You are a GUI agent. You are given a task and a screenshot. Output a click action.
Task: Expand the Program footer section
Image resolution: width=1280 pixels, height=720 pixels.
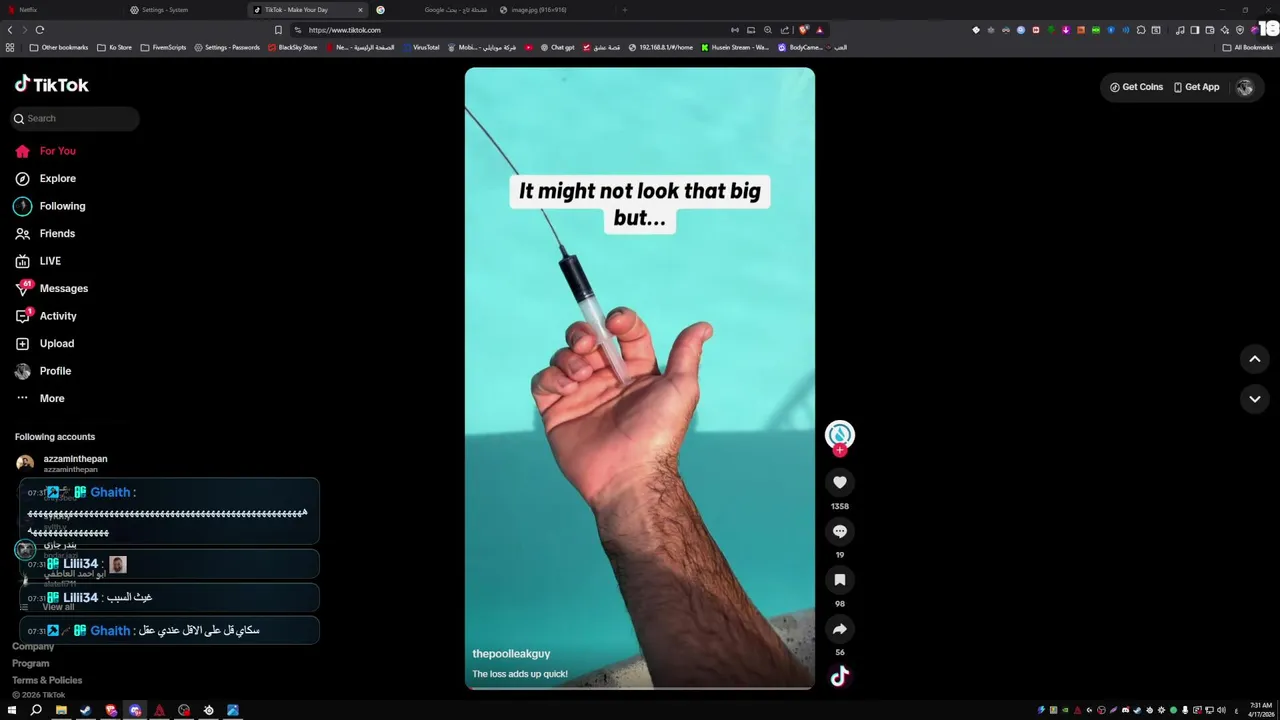coord(31,663)
